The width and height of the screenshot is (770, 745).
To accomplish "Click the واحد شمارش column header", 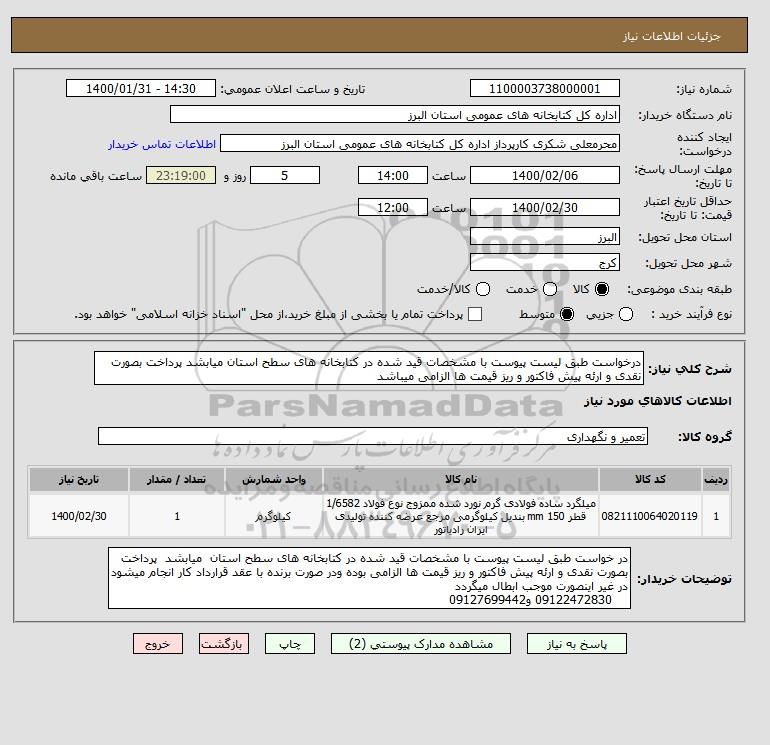I will point(274,479).
